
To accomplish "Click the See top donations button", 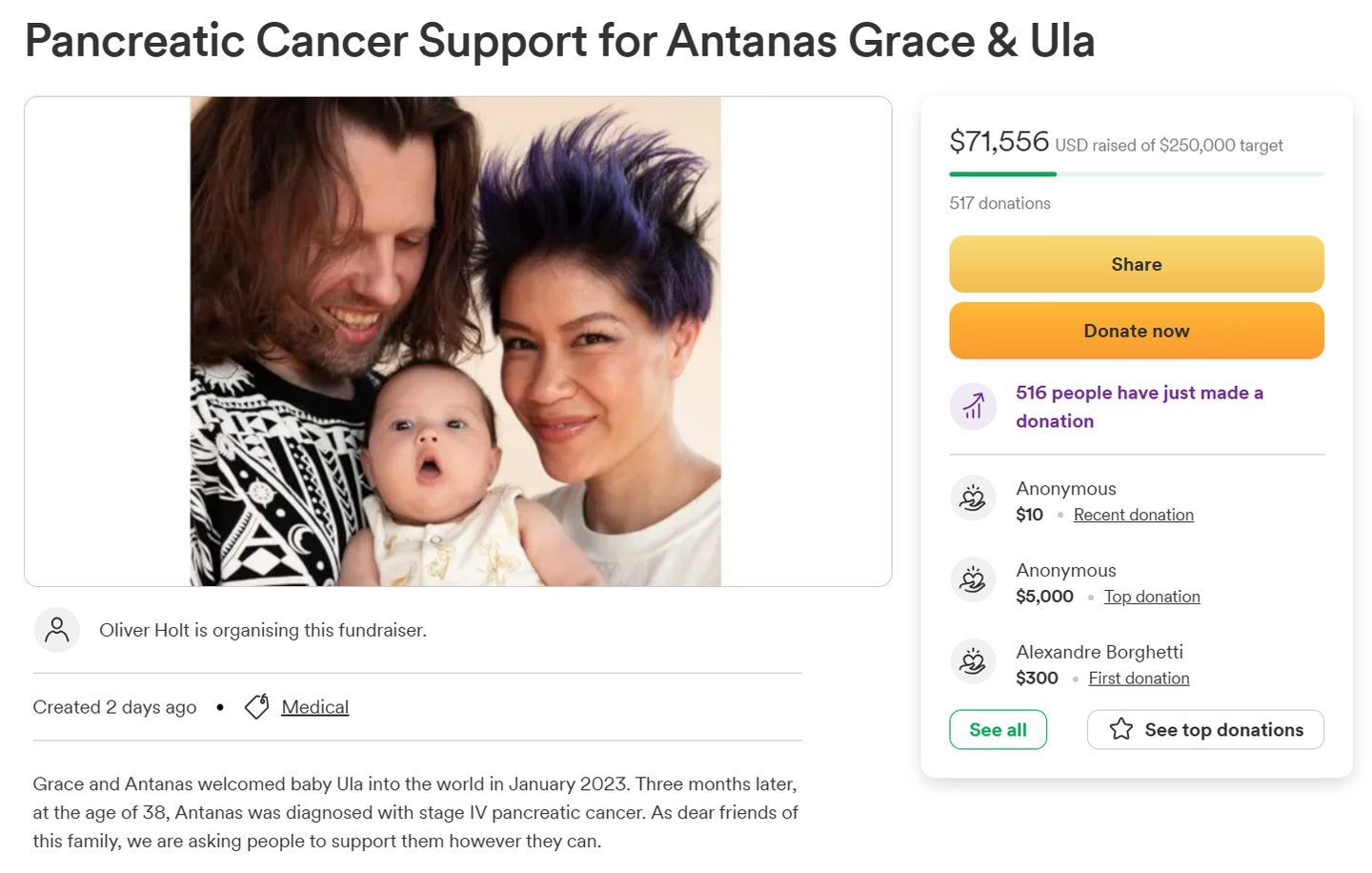I will coord(1205,730).
